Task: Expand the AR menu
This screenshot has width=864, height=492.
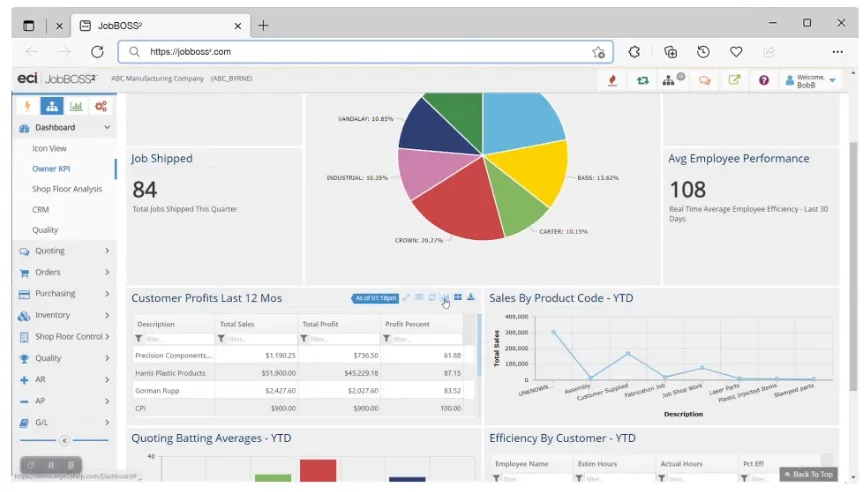Action: (65, 380)
